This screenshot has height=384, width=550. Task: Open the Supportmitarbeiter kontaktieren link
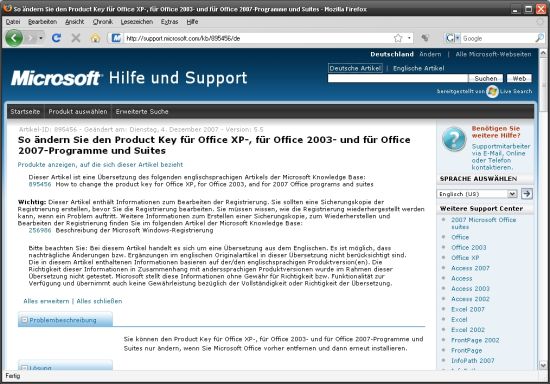(x=501, y=157)
